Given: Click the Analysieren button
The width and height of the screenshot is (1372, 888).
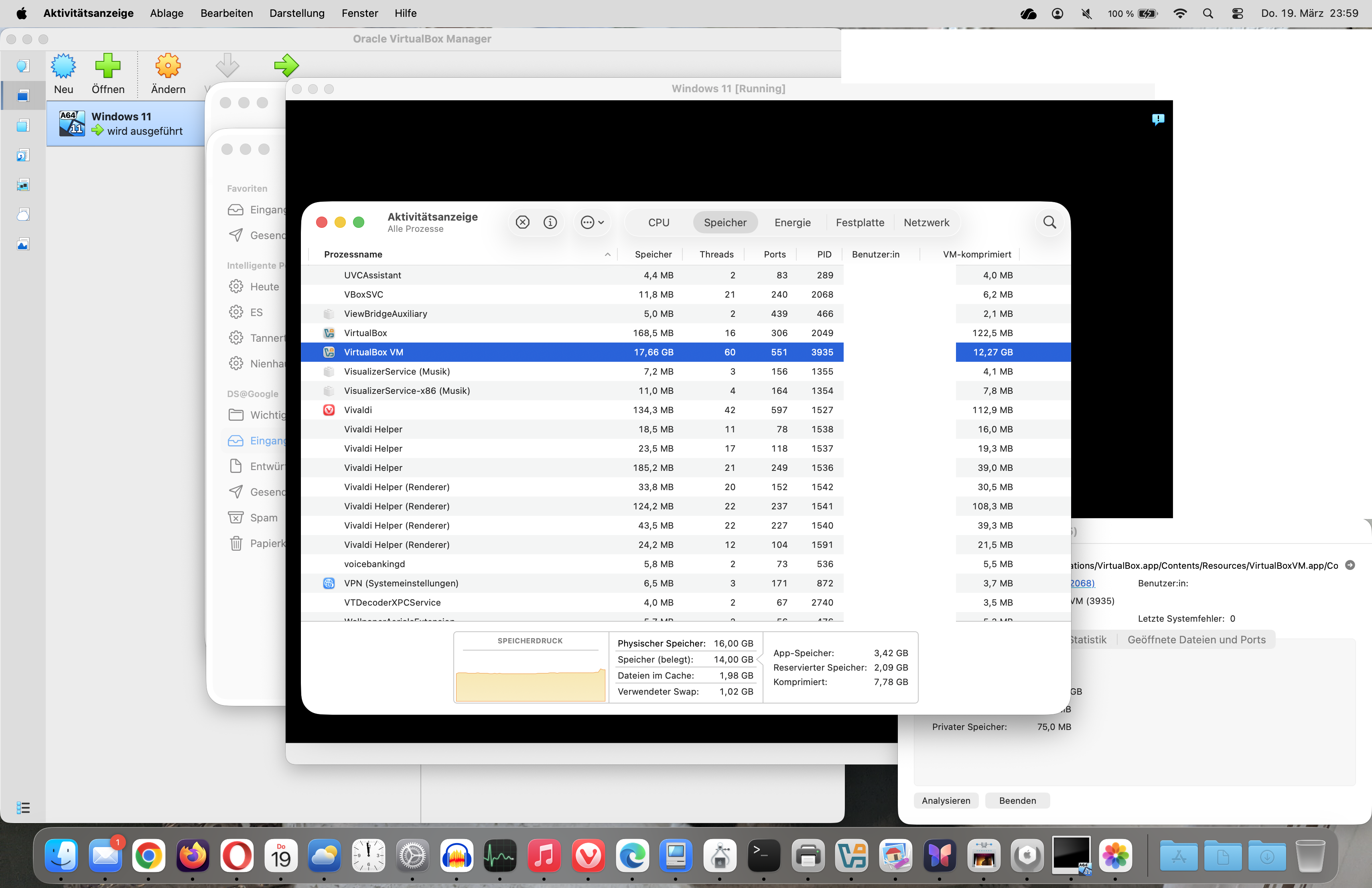Looking at the screenshot, I should click(x=946, y=801).
